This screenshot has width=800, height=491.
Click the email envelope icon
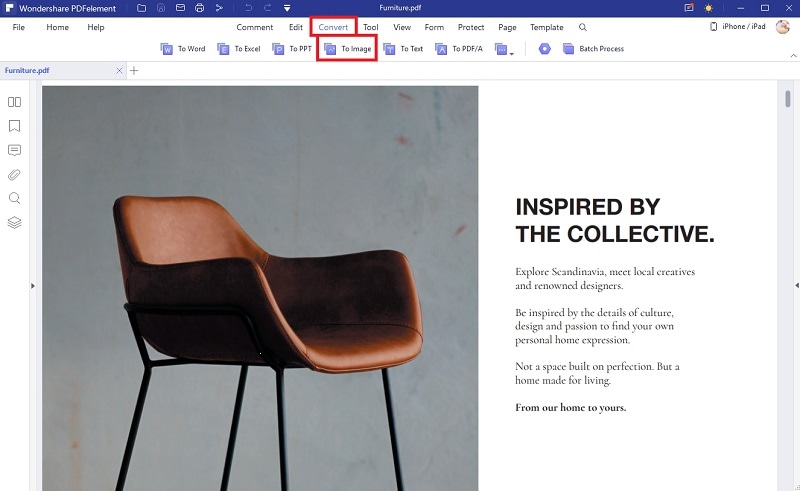click(x=180, y=8)
